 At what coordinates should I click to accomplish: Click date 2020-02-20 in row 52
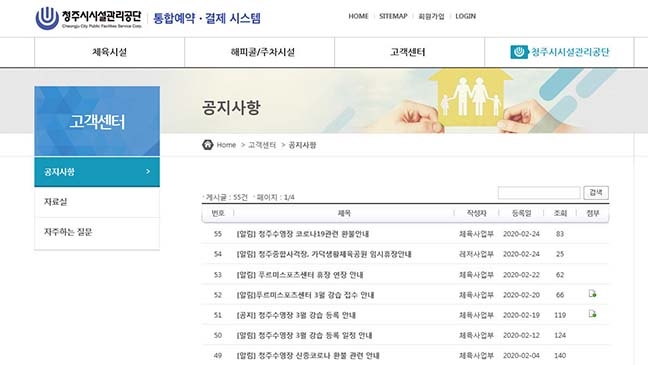click(x=521, y=295)
